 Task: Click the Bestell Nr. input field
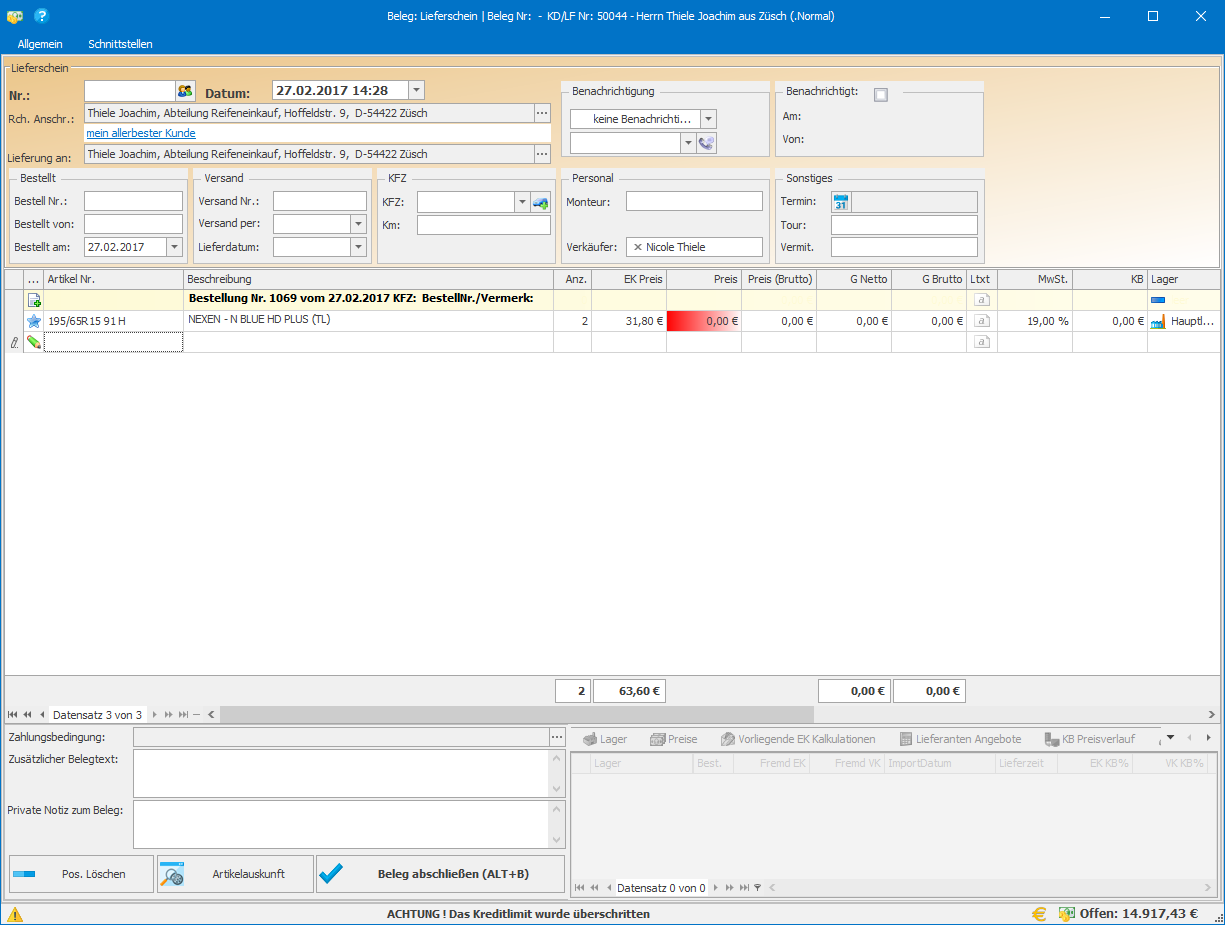[133, 201]
